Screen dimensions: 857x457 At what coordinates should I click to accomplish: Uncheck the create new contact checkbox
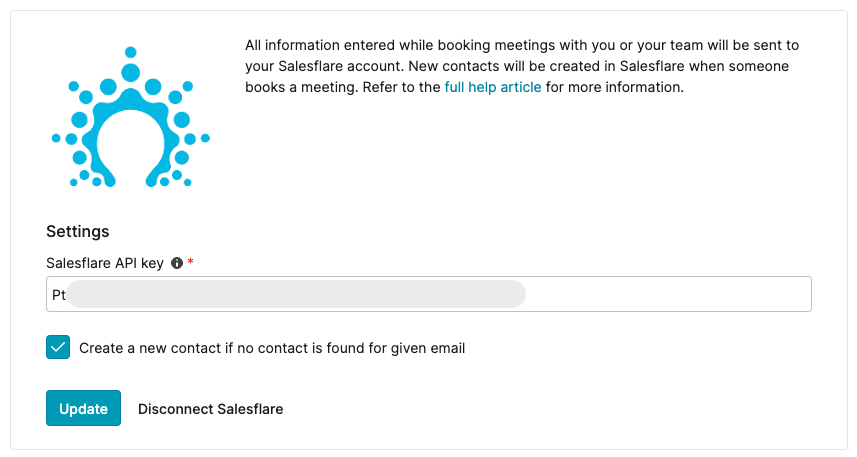coord(58,347)
